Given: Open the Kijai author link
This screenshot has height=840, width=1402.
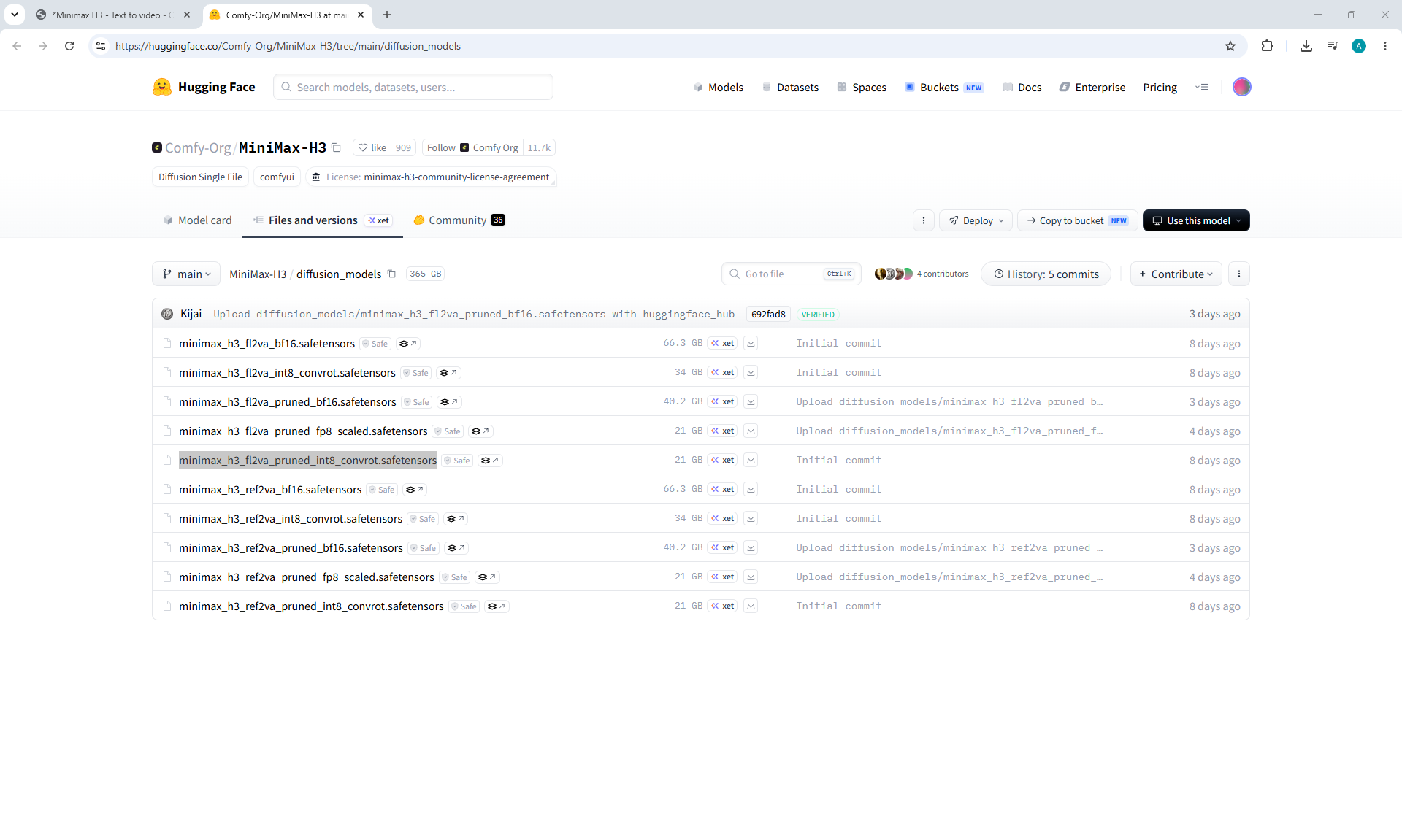Looking at the screenshot, I should pos(191,314).
